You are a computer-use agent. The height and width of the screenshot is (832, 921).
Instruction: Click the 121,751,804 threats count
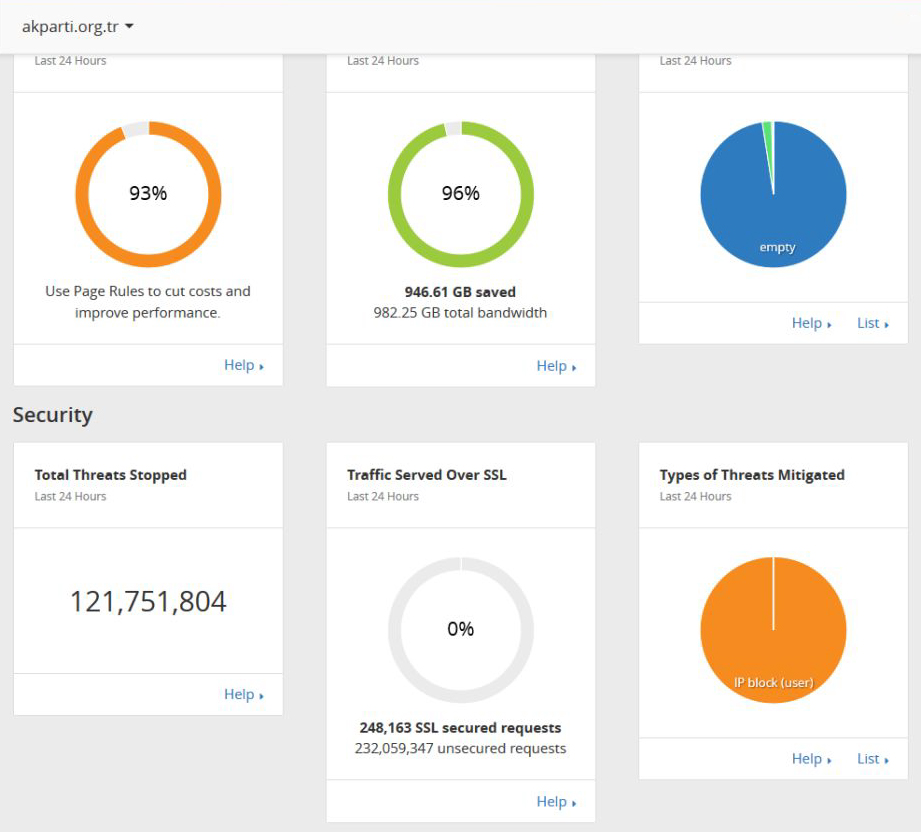point(148,602)
